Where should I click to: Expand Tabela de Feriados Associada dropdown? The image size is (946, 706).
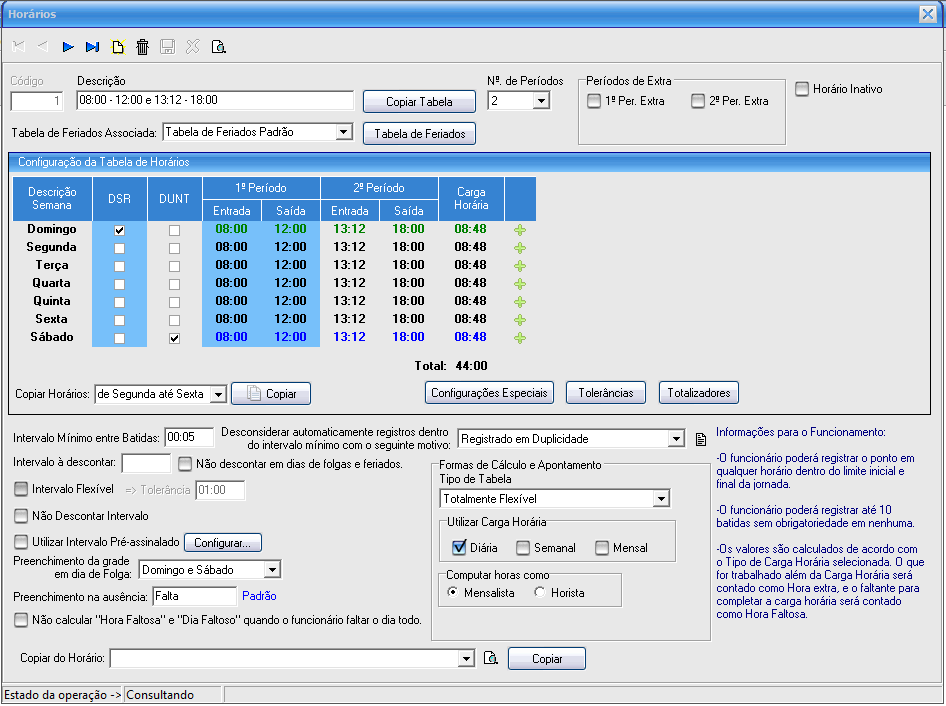[x=343, y=132]
